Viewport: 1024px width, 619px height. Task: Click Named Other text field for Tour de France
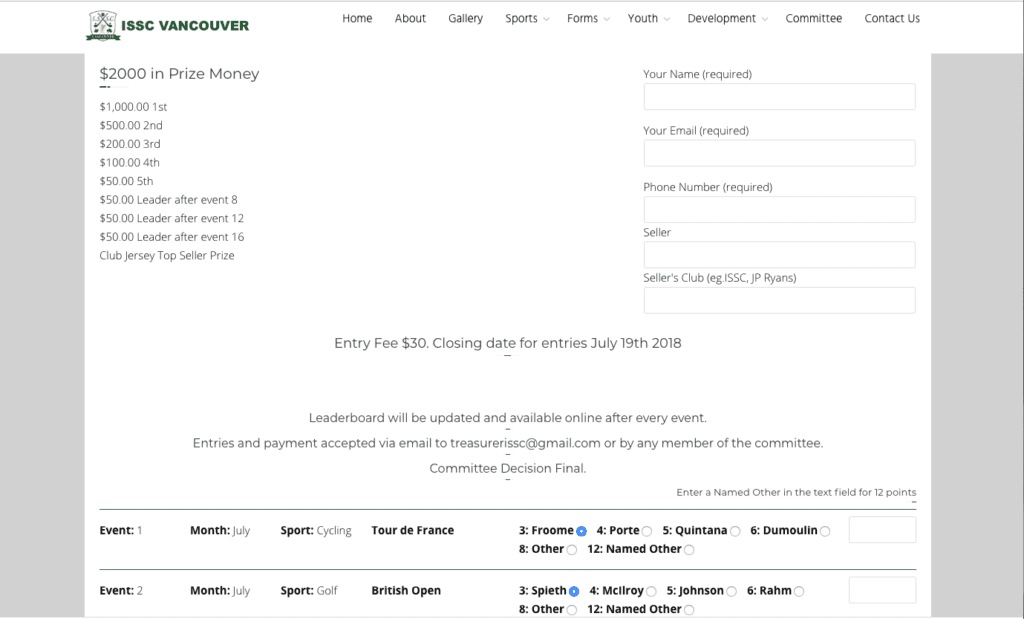882,530
